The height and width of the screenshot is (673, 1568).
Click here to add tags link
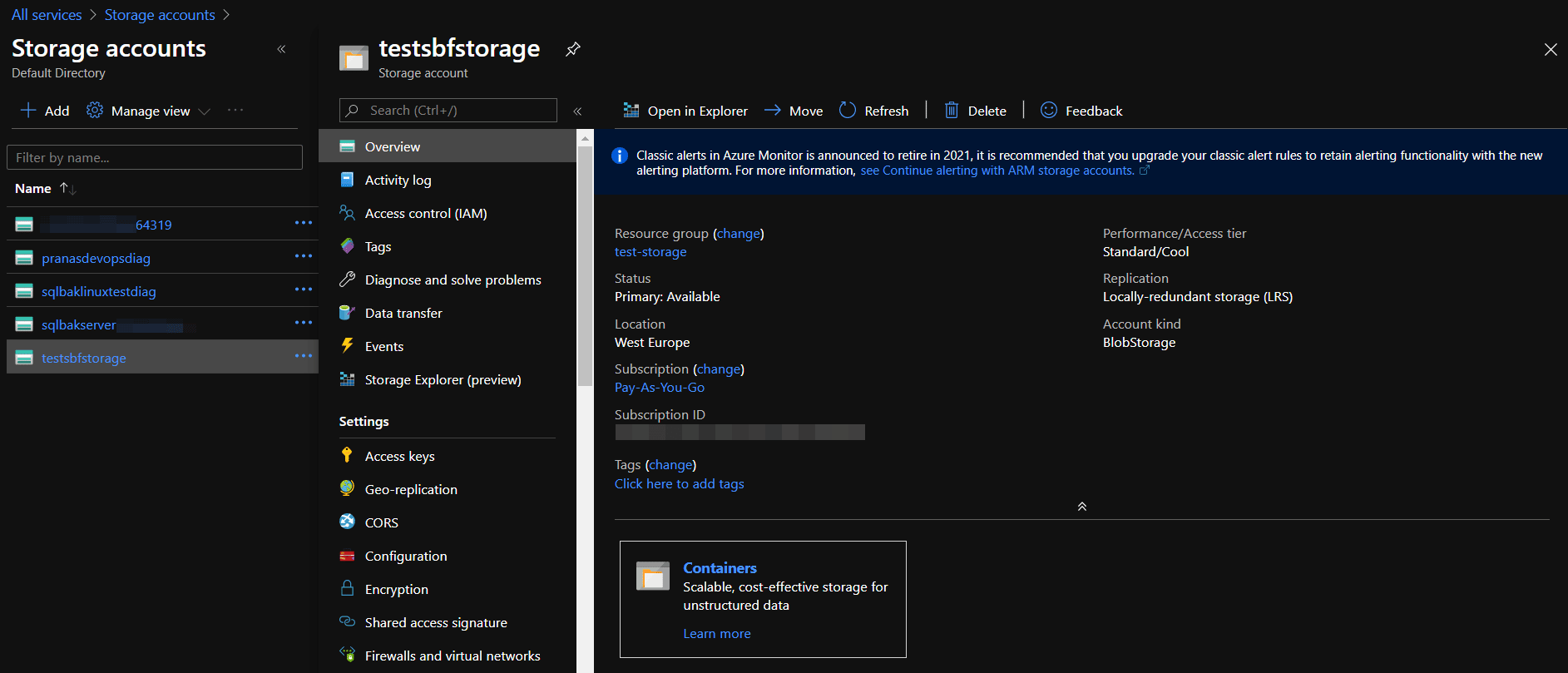click(x=680, y=484)
